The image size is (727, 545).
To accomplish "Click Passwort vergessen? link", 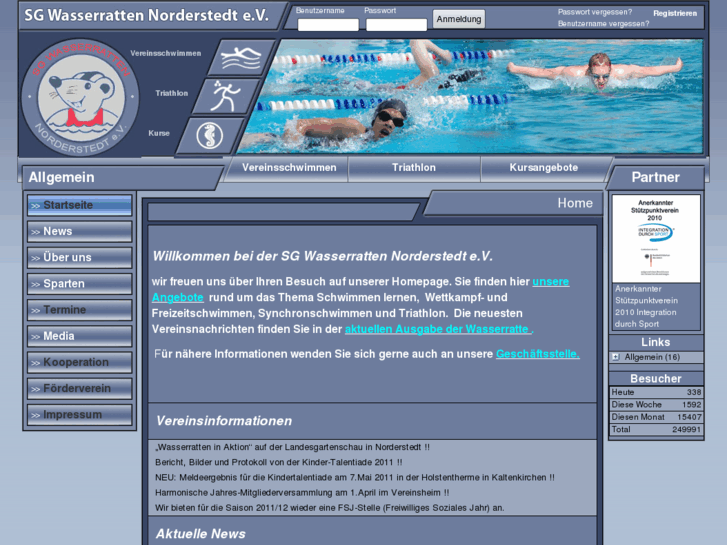I will tap(595, 12).
